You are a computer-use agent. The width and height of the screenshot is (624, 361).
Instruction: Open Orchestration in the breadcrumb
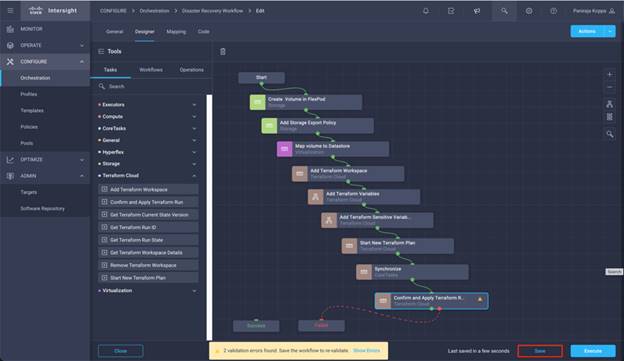point(154,11)
